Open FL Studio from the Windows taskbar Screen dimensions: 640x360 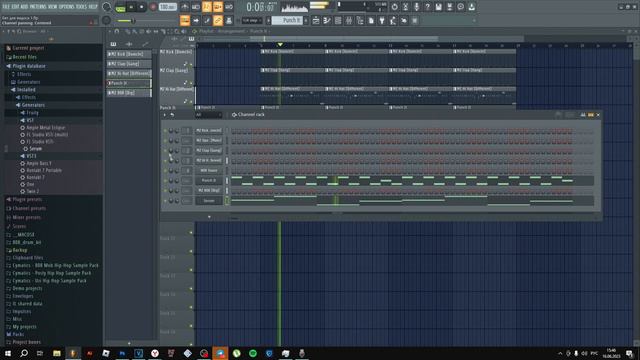pyautogui.click(x=73, y=353)
